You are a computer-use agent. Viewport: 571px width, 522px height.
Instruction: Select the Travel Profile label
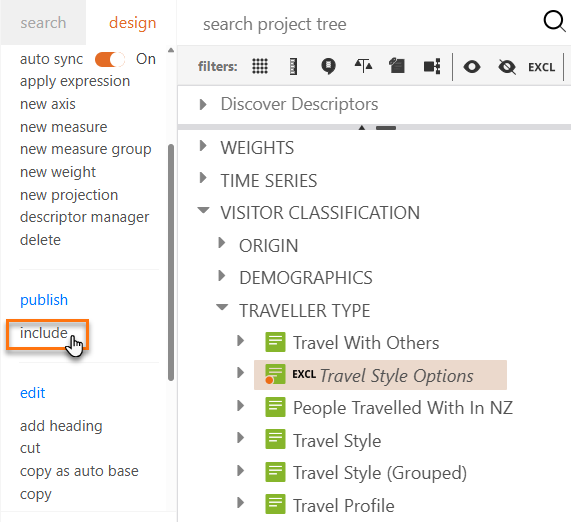click(x=343, y=506)
